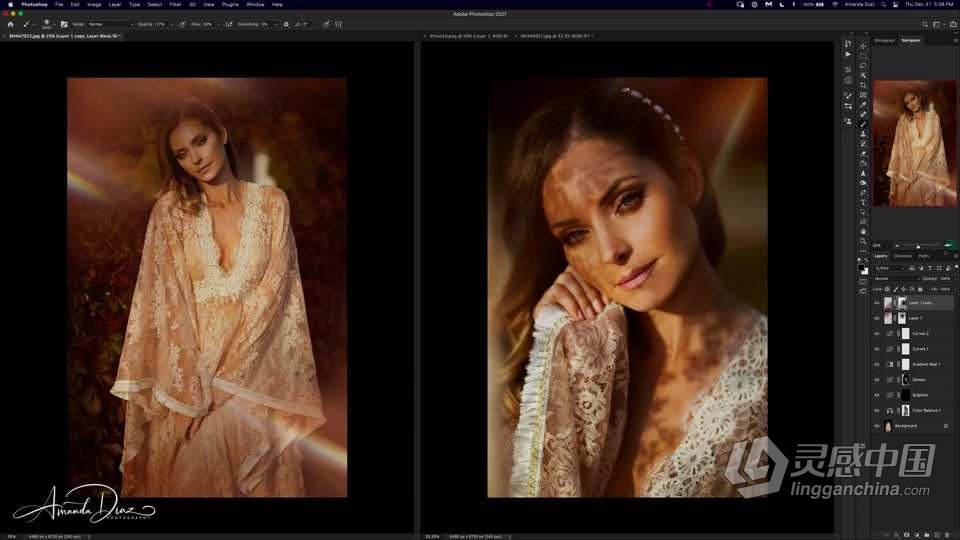Select the Frame tool
The width and height of the screenshot is (960, 540).
(863, 94)
